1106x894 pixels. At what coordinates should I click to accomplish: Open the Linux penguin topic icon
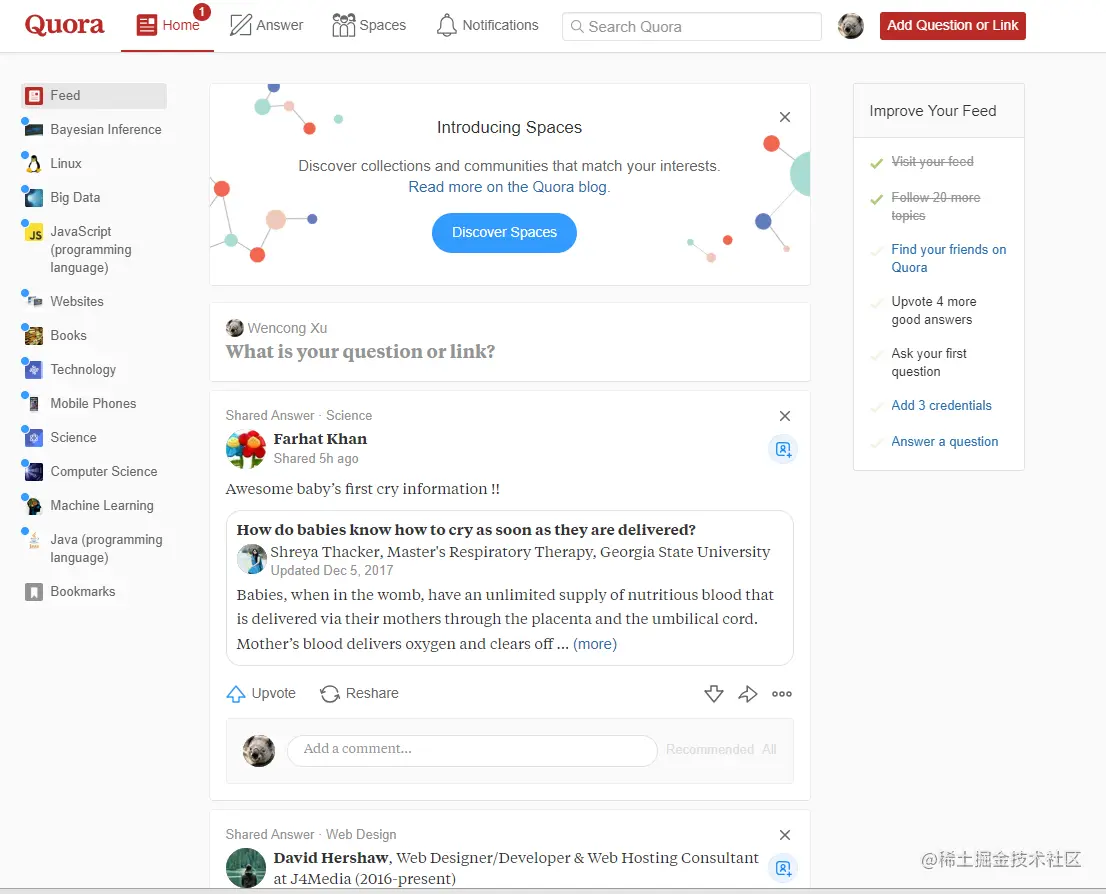pyautogui.click(x=33, y=164)
